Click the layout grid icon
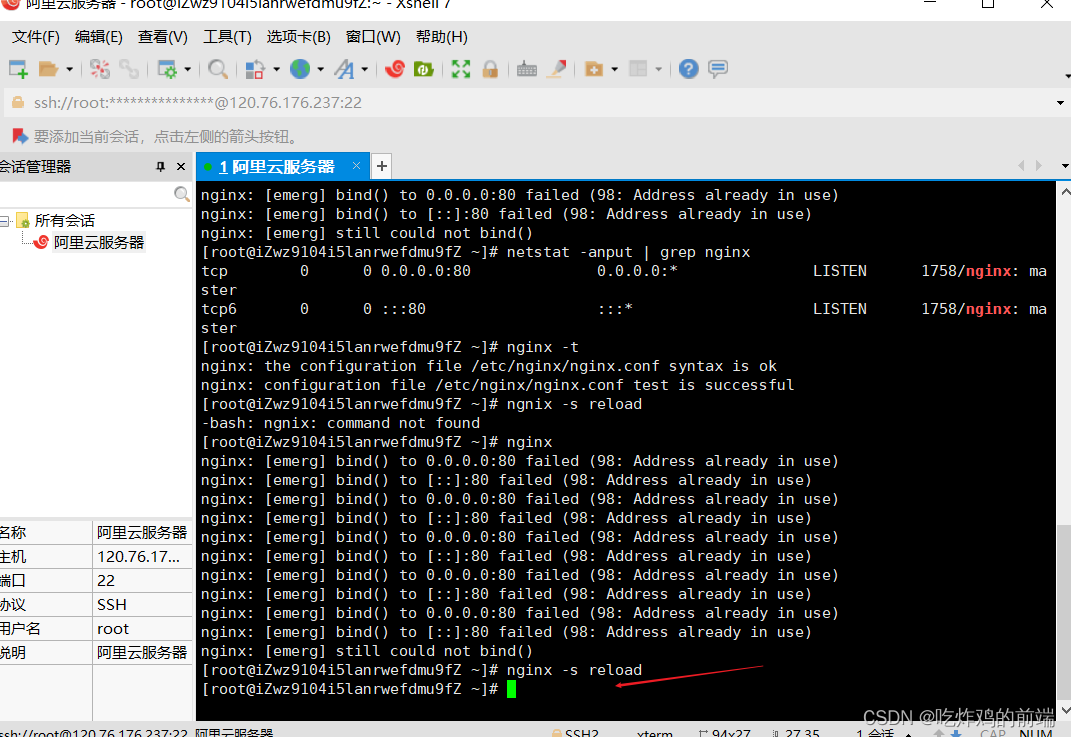 pyautogui.click(x=638, y=69)
